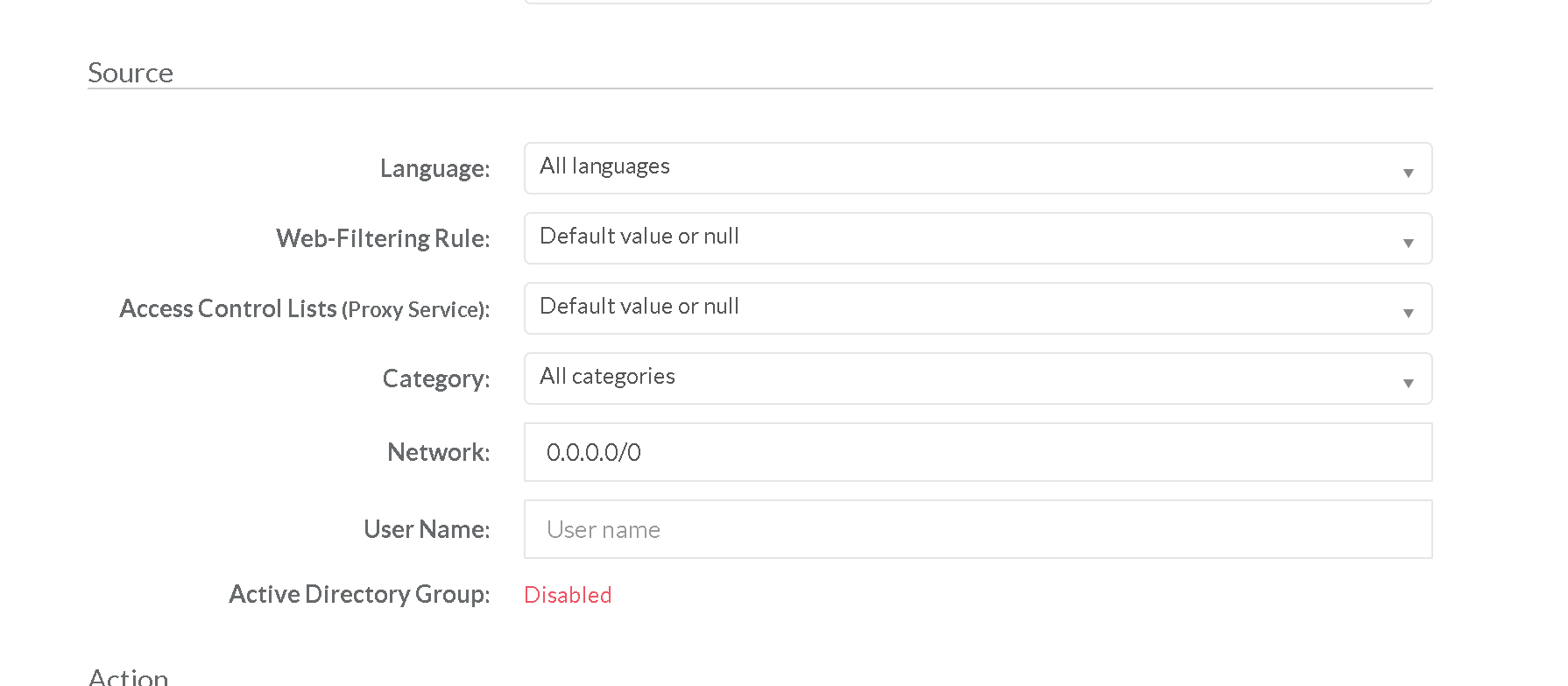Click the Source section heading
This screenshot has width=1568, height=686.
click(131, 73)
